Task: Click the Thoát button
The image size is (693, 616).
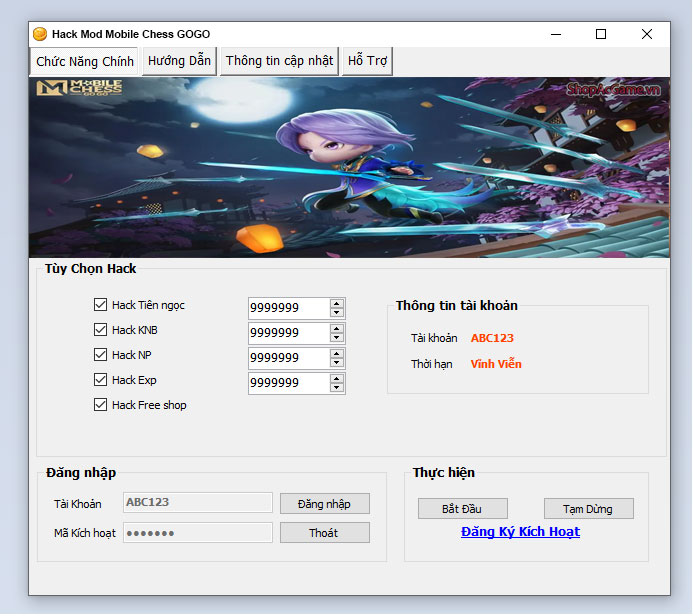Action: 324,533
